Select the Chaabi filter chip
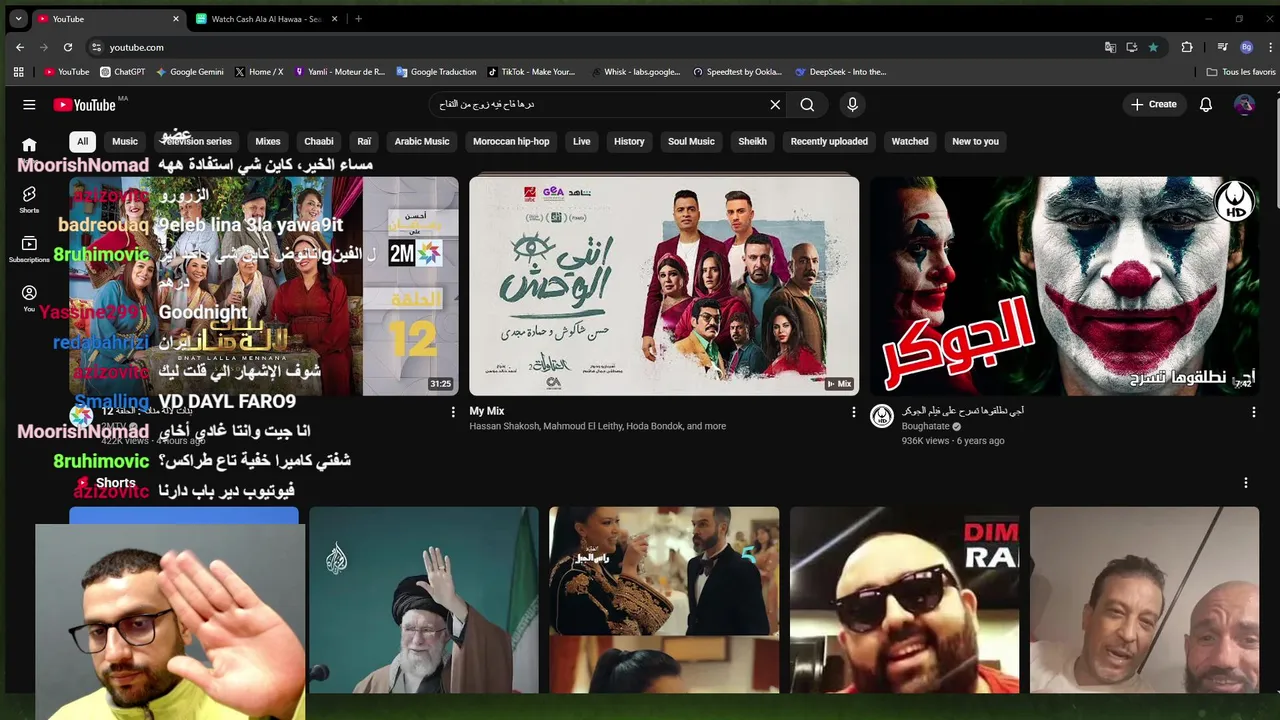The height and width of the screenshot is (720, 1280). [x=319, y=141]
